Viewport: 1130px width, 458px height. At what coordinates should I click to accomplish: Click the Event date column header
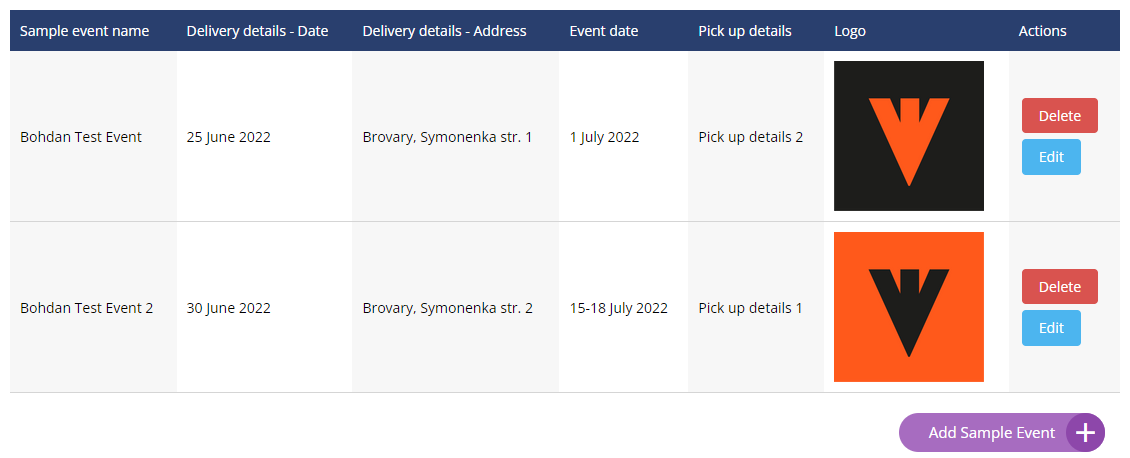[604, 31]
